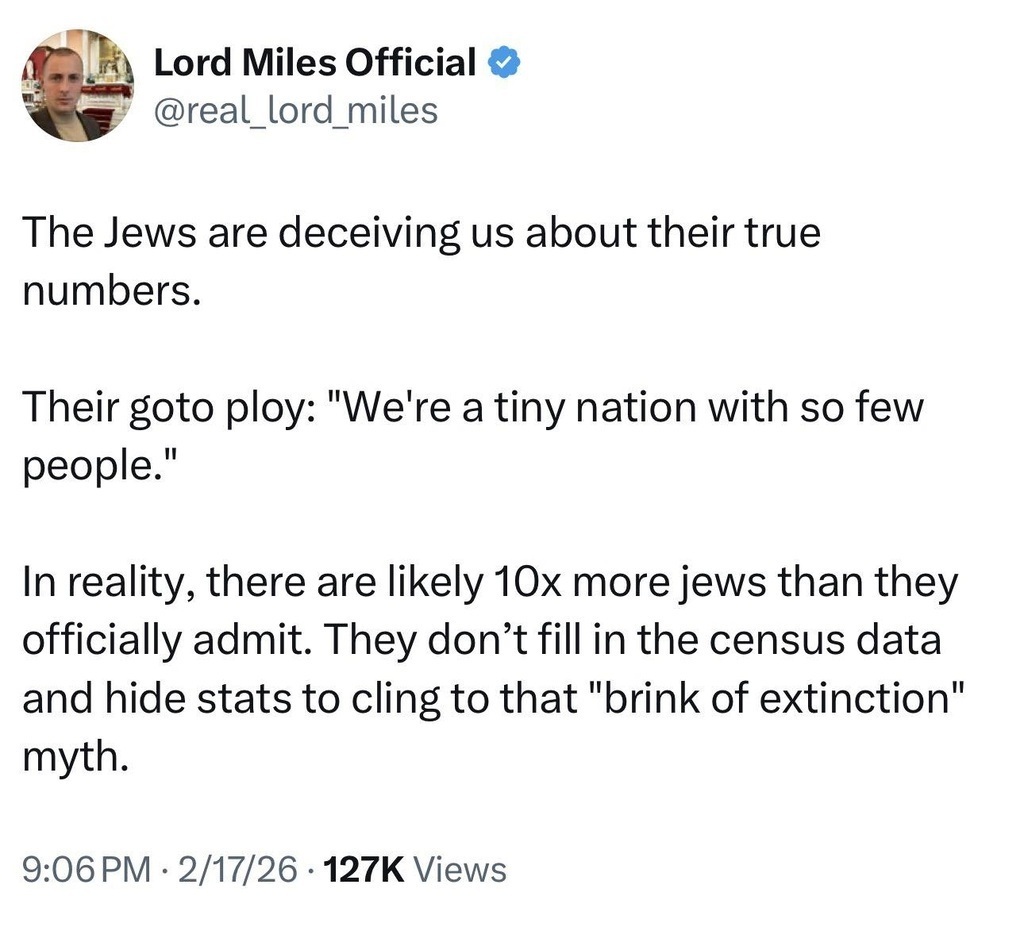Click the 2/17/26 post date
This screenshot has width=1024, height=946.
click(235, 870)
